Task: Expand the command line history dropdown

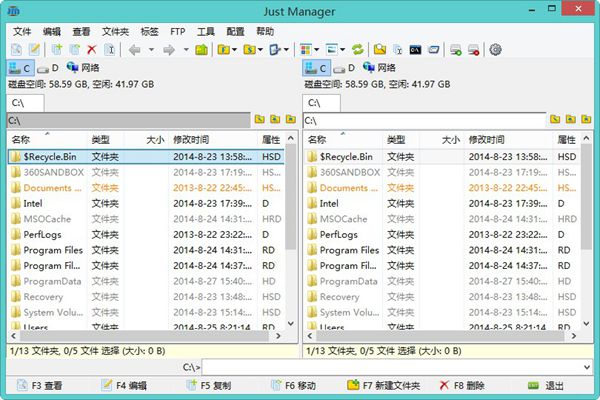Action: point(587,367)
